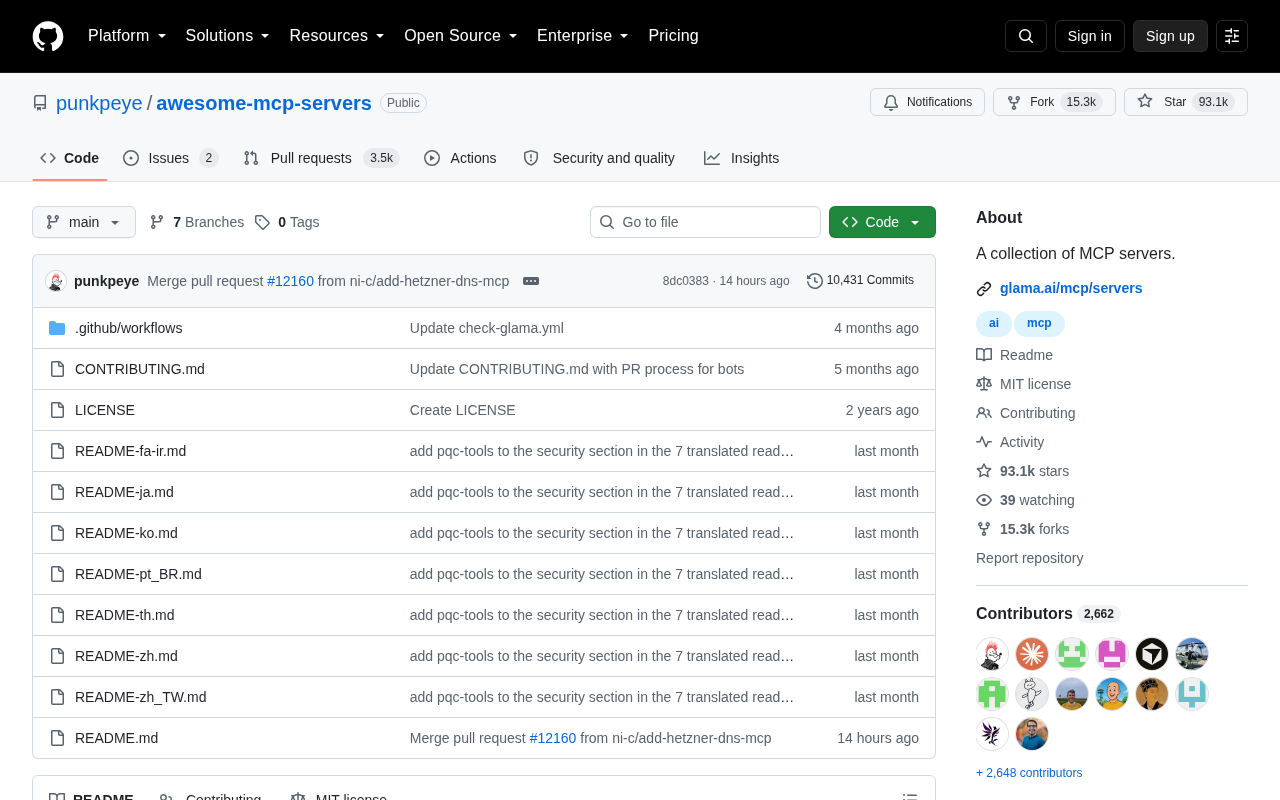Open README outline list icon
The height and width of the screenshot is (800, 1280).
(910, 797)
